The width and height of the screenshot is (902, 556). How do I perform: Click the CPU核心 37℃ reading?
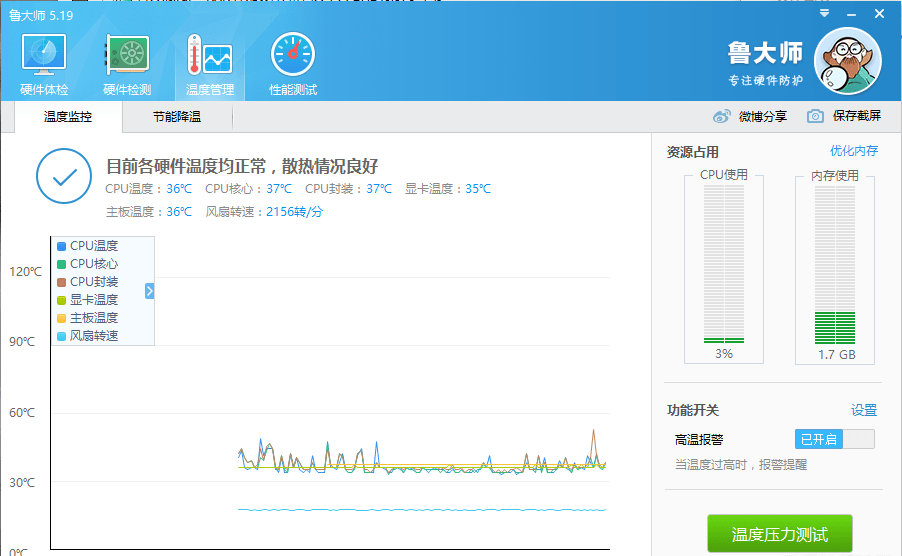click(249, 189)
